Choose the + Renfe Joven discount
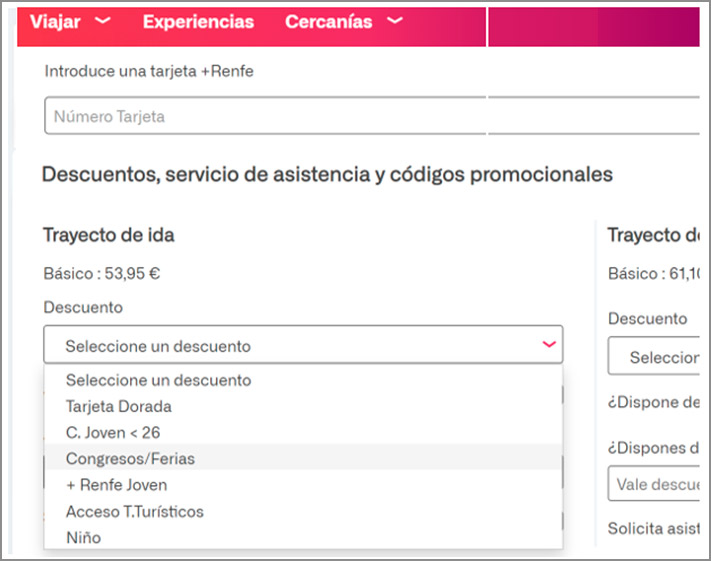 click(x=116, y=485)
